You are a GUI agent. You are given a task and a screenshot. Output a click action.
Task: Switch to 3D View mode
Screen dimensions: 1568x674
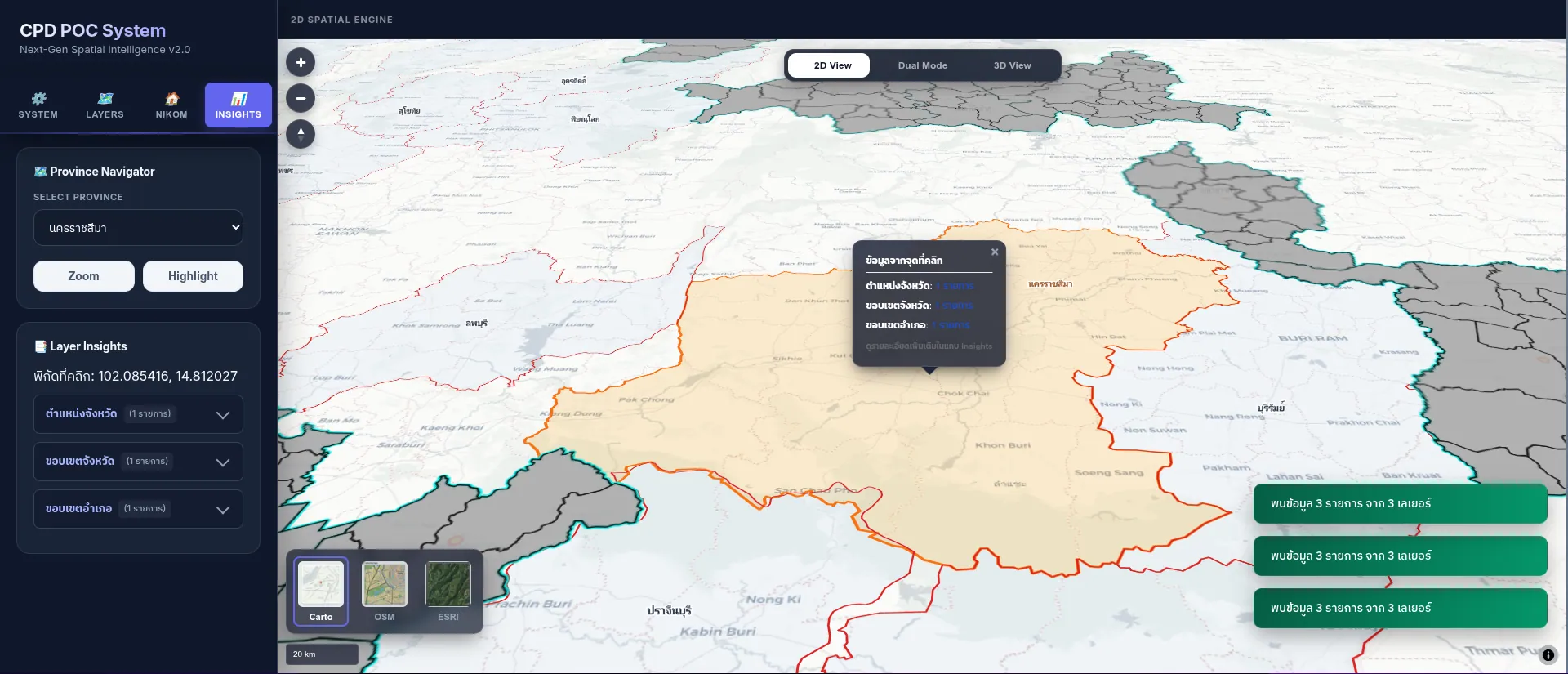coord(1013,65)
